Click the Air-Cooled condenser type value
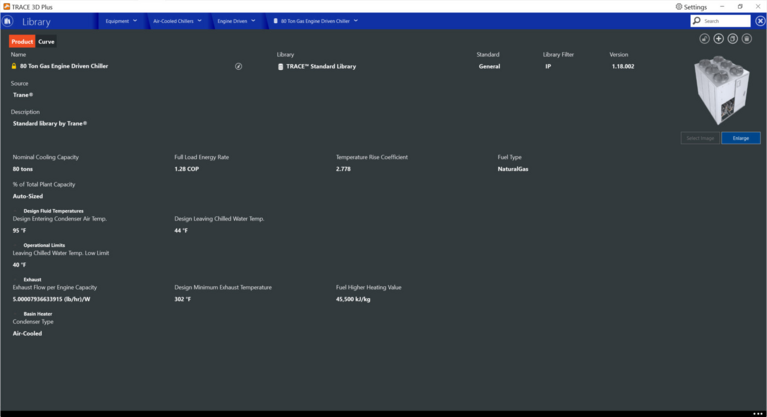Viewport: 767px width, 417px height. click(x=27, y=333)
